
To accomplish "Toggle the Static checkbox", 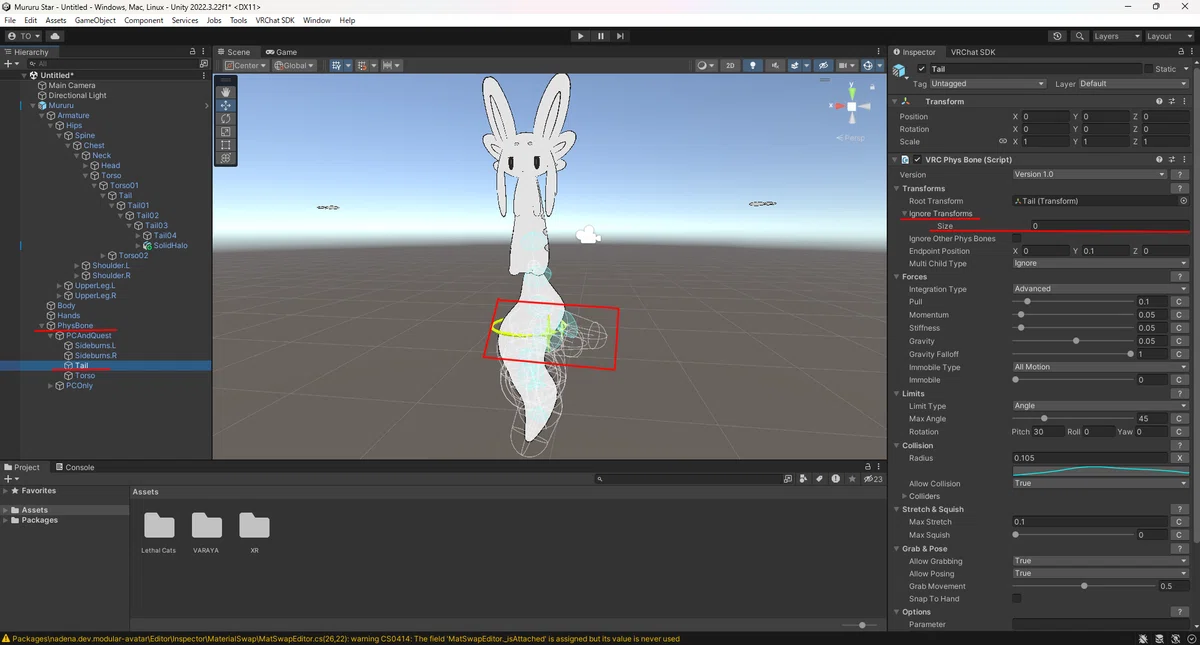I will [1149, 69].
